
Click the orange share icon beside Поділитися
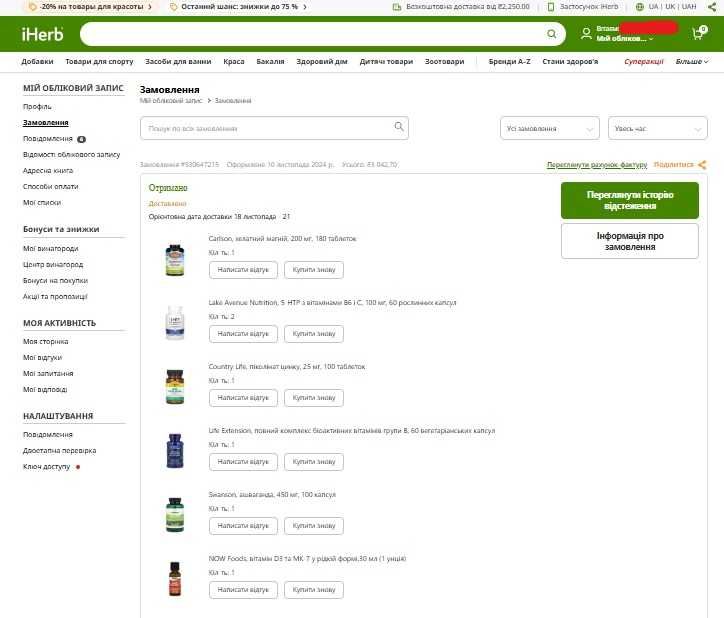[x=702, y=164]
